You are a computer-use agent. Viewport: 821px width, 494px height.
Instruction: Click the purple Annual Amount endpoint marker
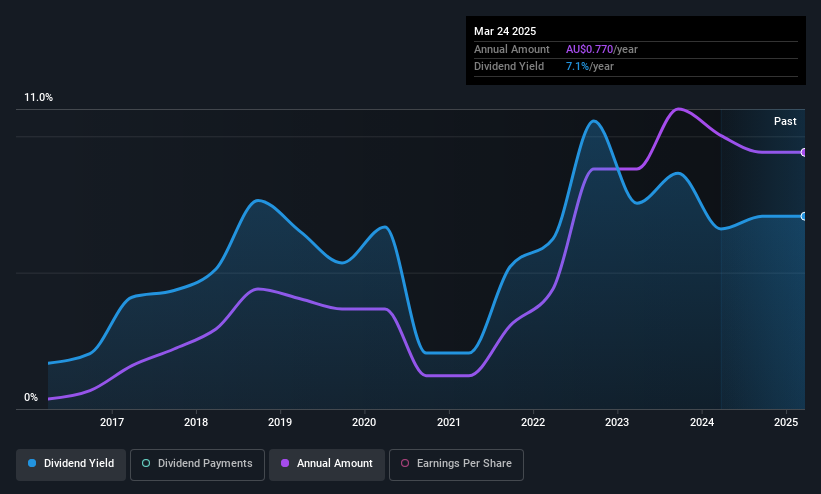click(804, 152)
